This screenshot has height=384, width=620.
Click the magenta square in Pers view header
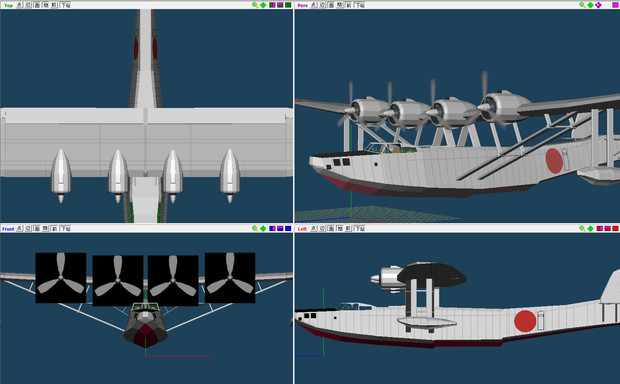(x=615, y=5)
